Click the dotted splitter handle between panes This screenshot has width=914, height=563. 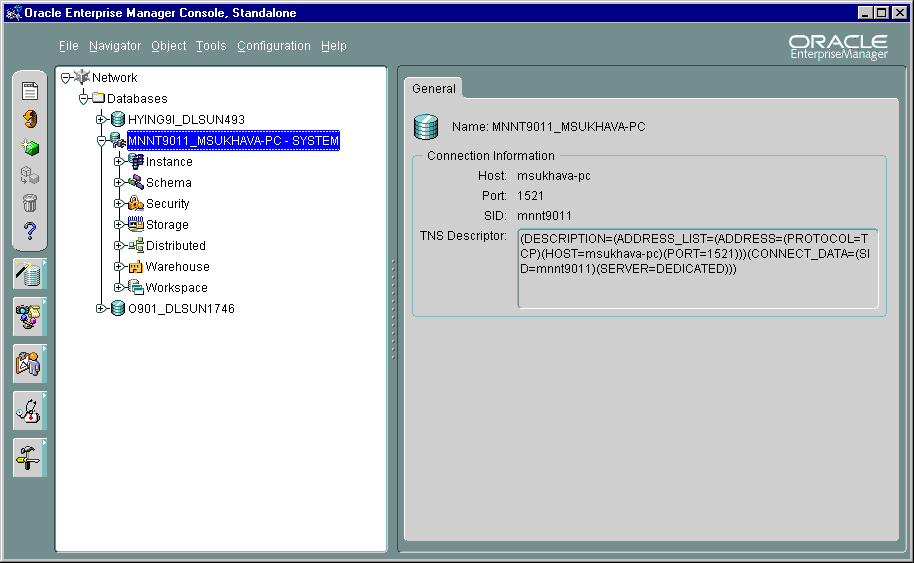click(393, 309)
